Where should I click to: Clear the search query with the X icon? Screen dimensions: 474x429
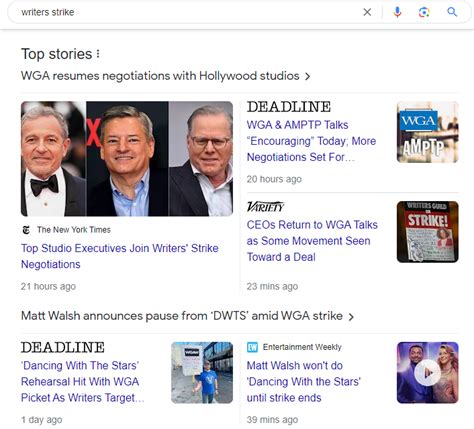367,12
